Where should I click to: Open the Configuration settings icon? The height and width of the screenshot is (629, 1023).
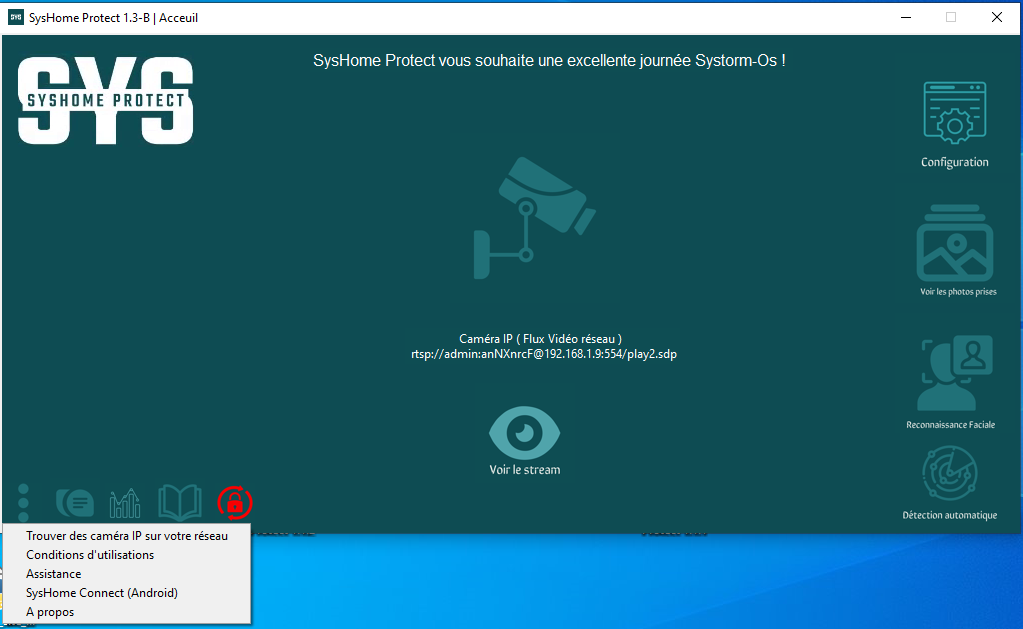coord(954,113)
